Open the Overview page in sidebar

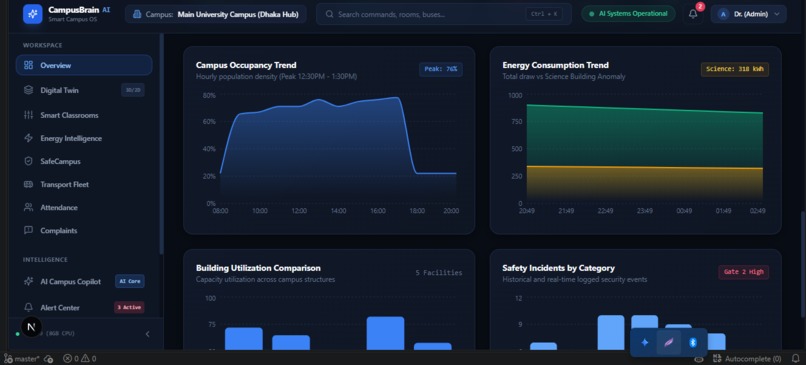[x=84, y=65]
